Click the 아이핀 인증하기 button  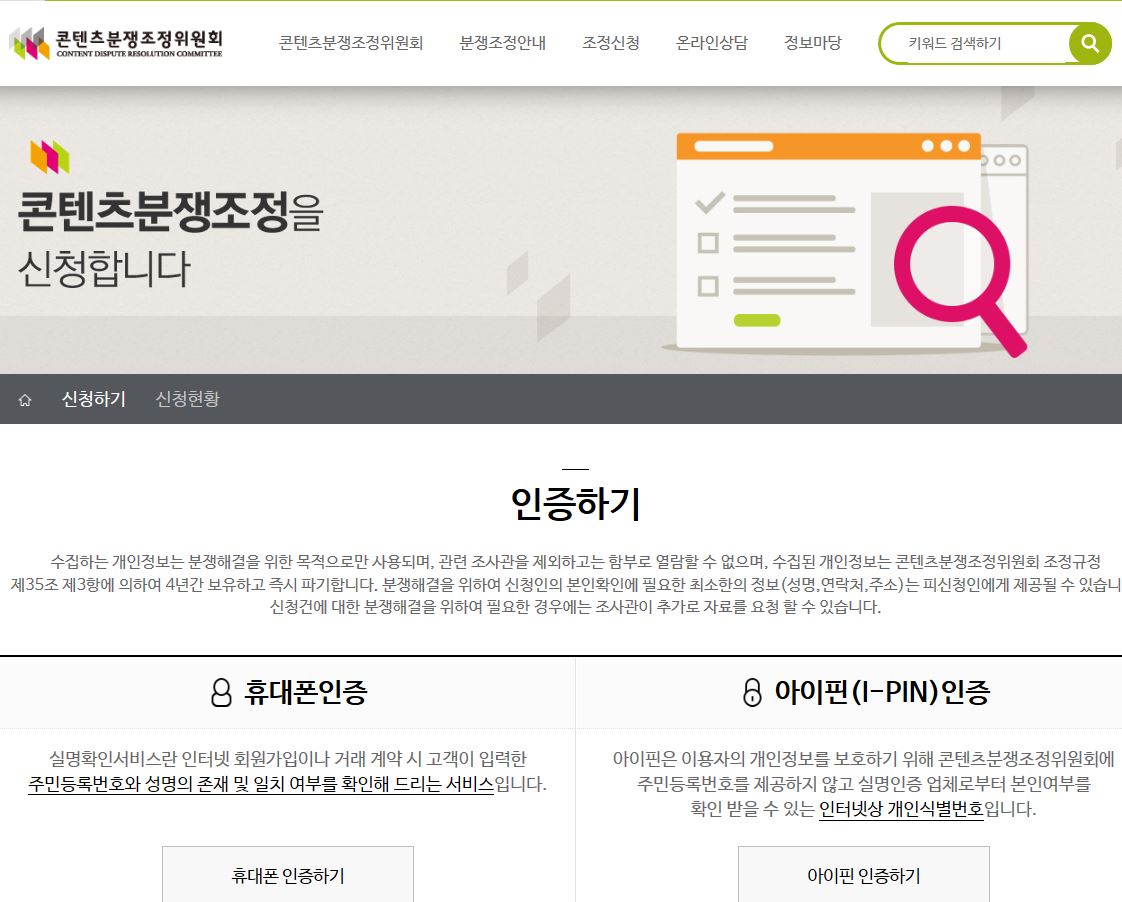pyautogui.click(x=864, y=874)
